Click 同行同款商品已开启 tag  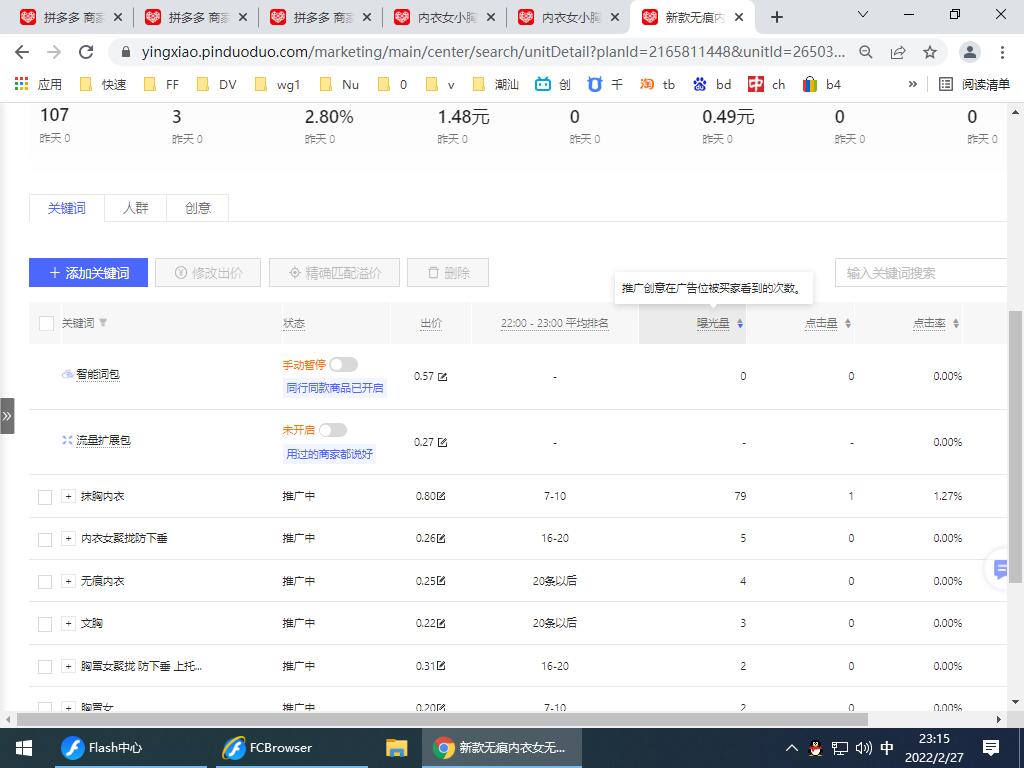tap(334, 388)
